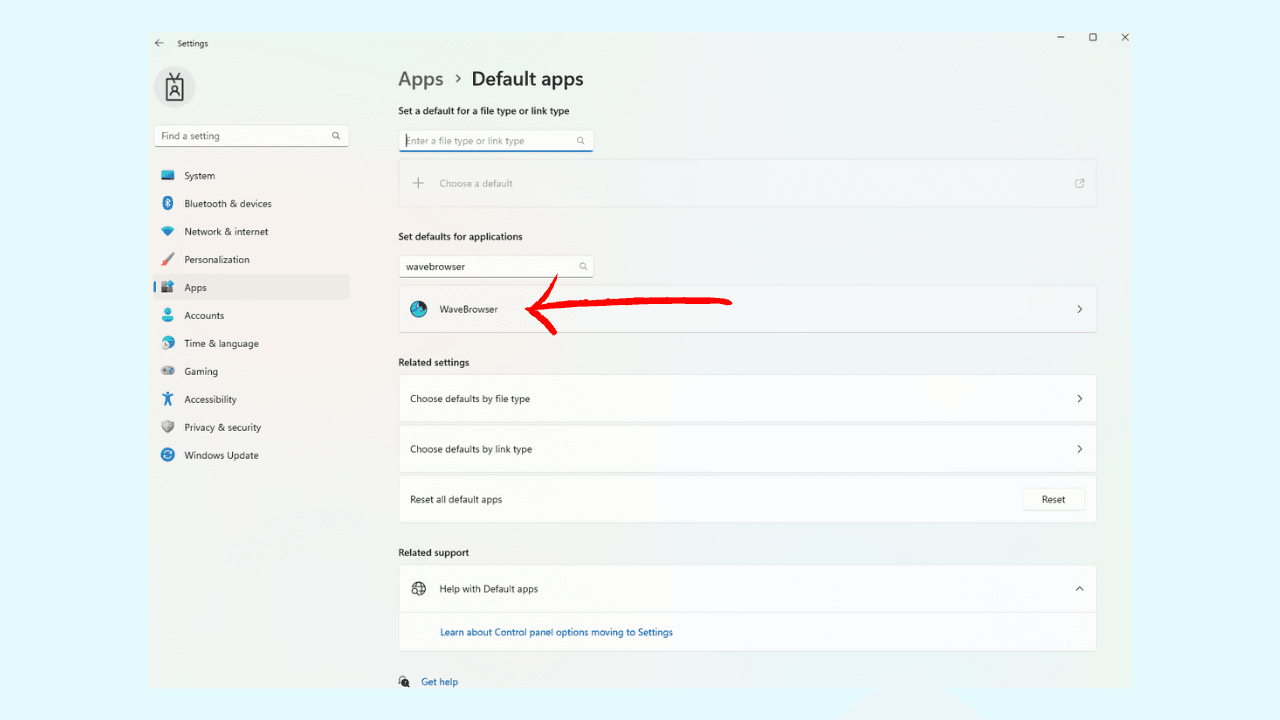Click the back arrow in Settings header
The width and height of the screenshot is (1280, 720).
click(159, 43)
